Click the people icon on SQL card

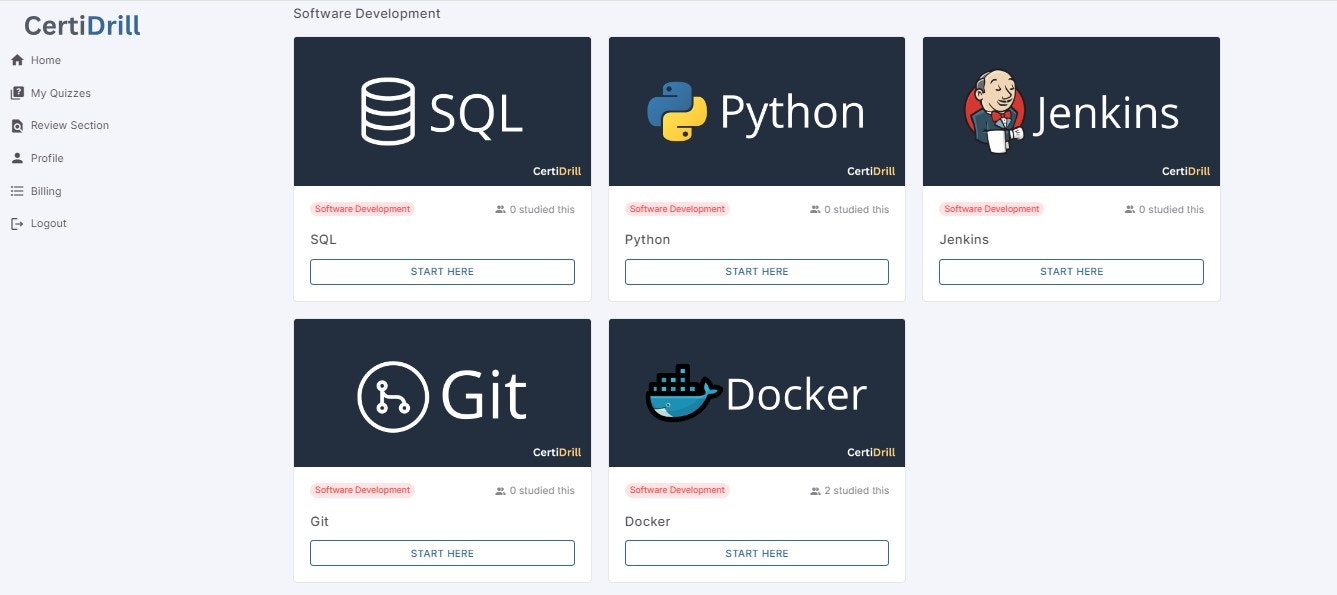[x=501, y=210]
